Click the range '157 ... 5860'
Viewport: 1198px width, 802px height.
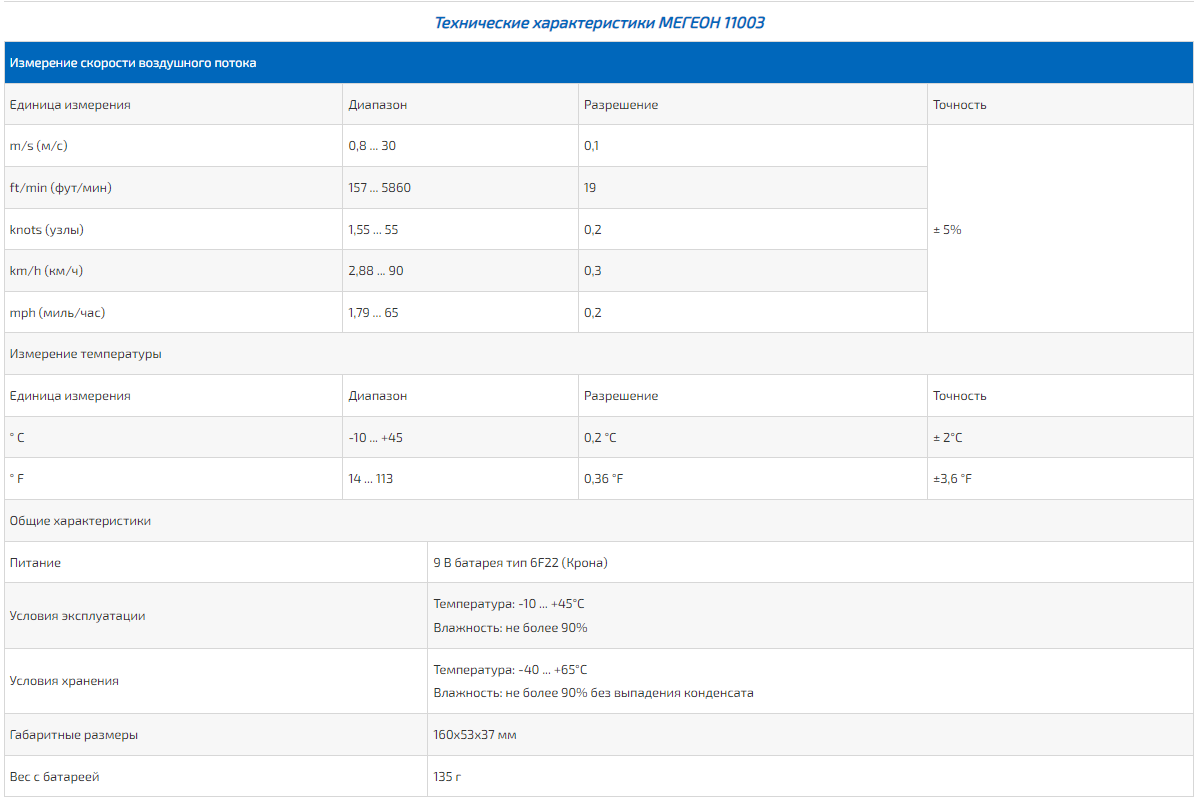(x=380, y=188)
